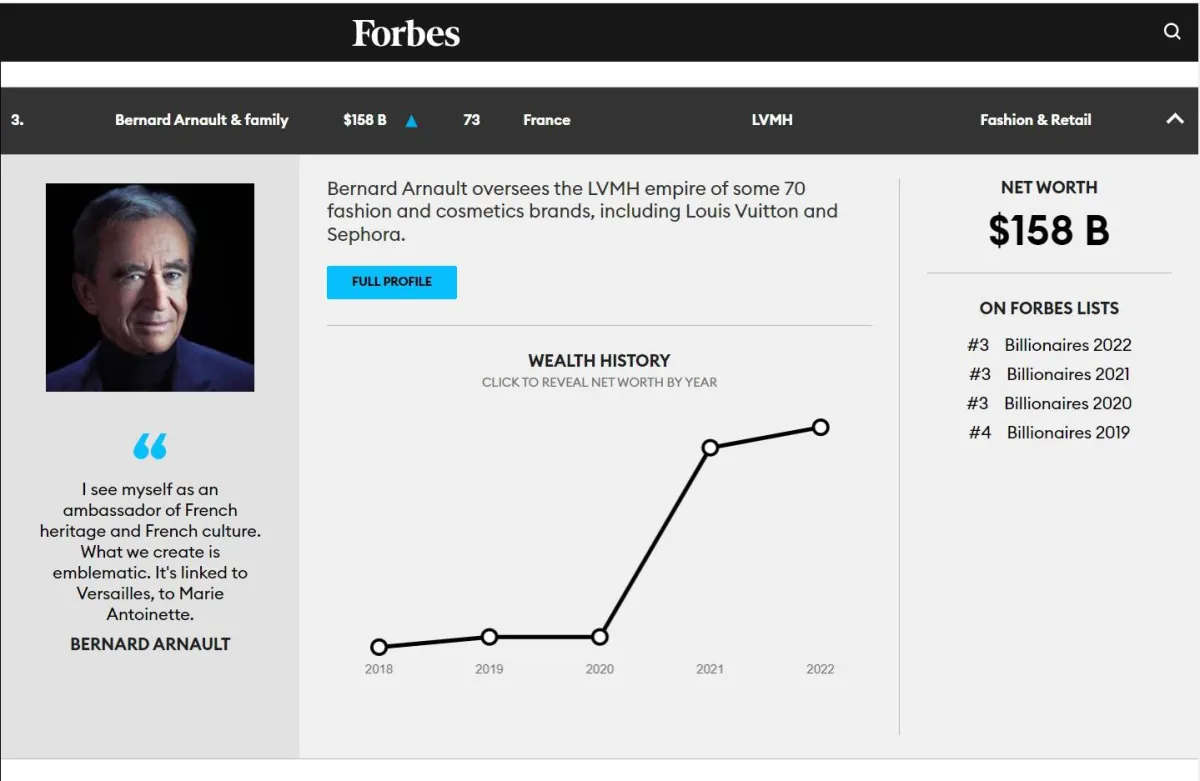
Task: Reveal net worth for 2021 data point
Action: click(710, 448)
